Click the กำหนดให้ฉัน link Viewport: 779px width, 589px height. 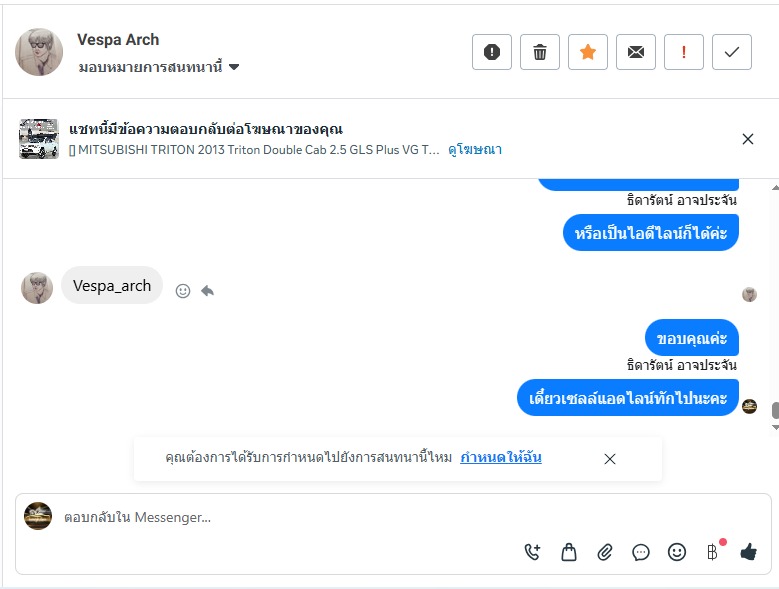[x=501, y=458]
